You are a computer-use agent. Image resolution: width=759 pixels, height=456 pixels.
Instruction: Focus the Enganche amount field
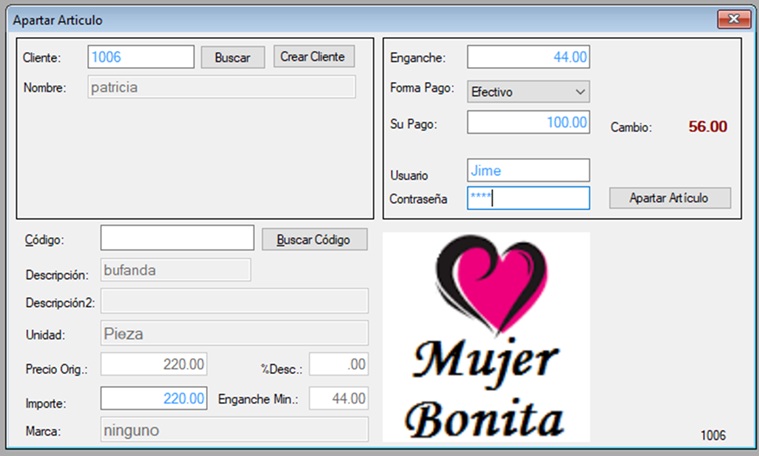[x=528, y=57]
